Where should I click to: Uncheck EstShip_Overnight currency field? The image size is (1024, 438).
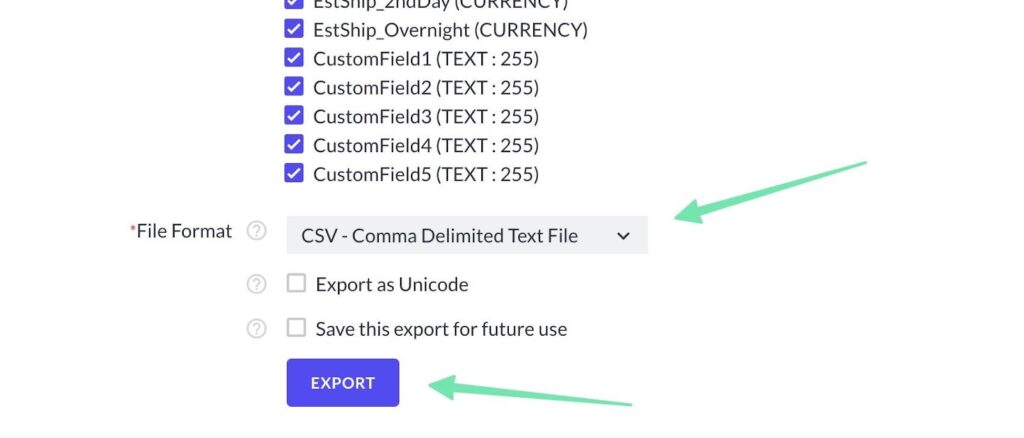[x=294, y=29]
